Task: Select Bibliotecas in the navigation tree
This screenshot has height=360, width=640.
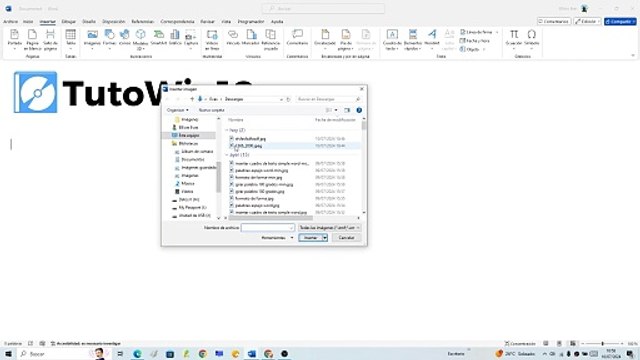Action: [188, 144]
